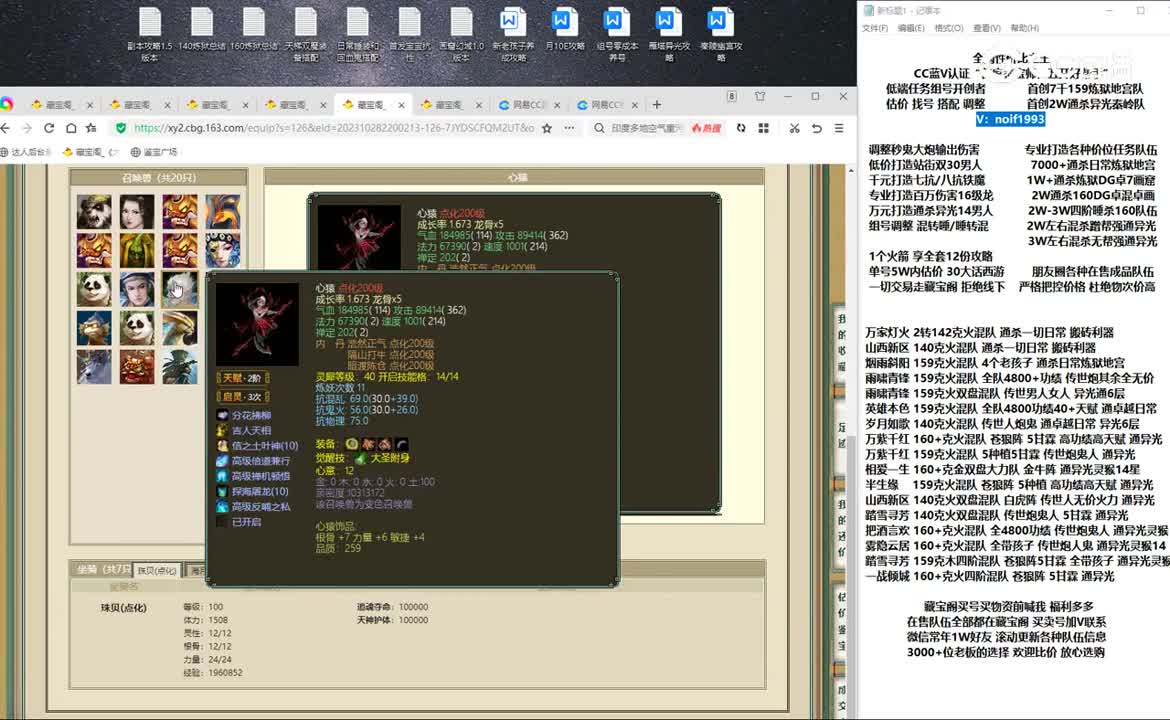Click the 天赋·2阶 badge
This screenshot has height=720, width=1170.
[x=243, y=378]
